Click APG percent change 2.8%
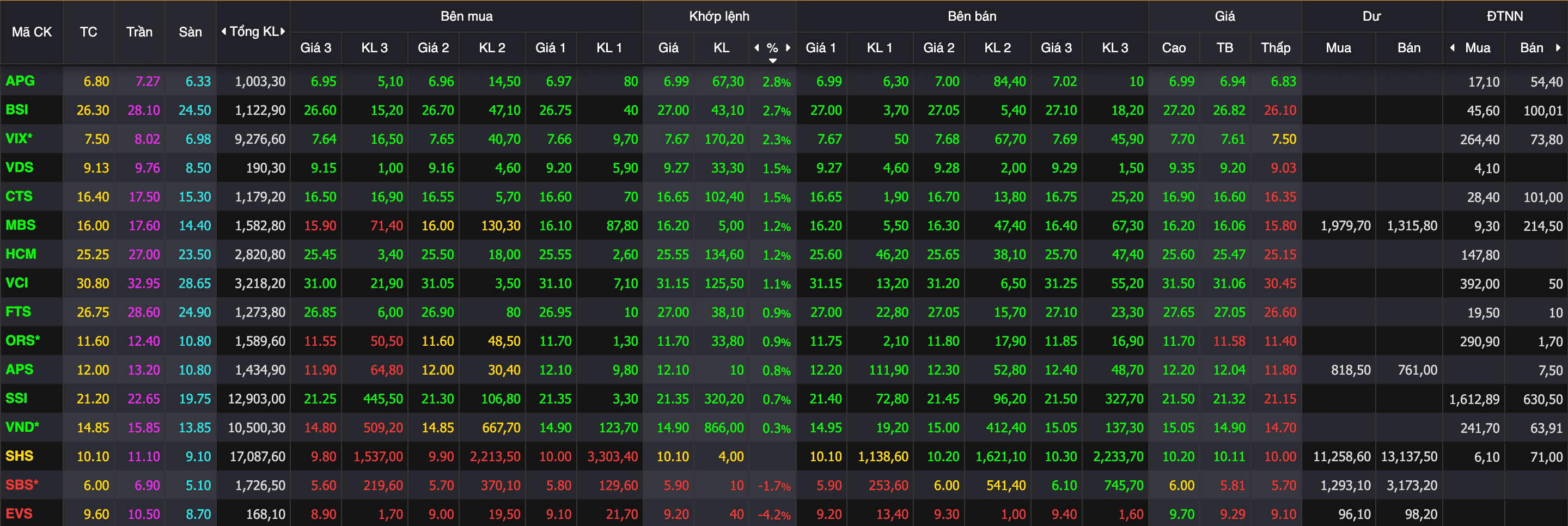Image resolution: width=1568 pixels, height=526 pixels. pyautogui.click(x=777, y=82)
